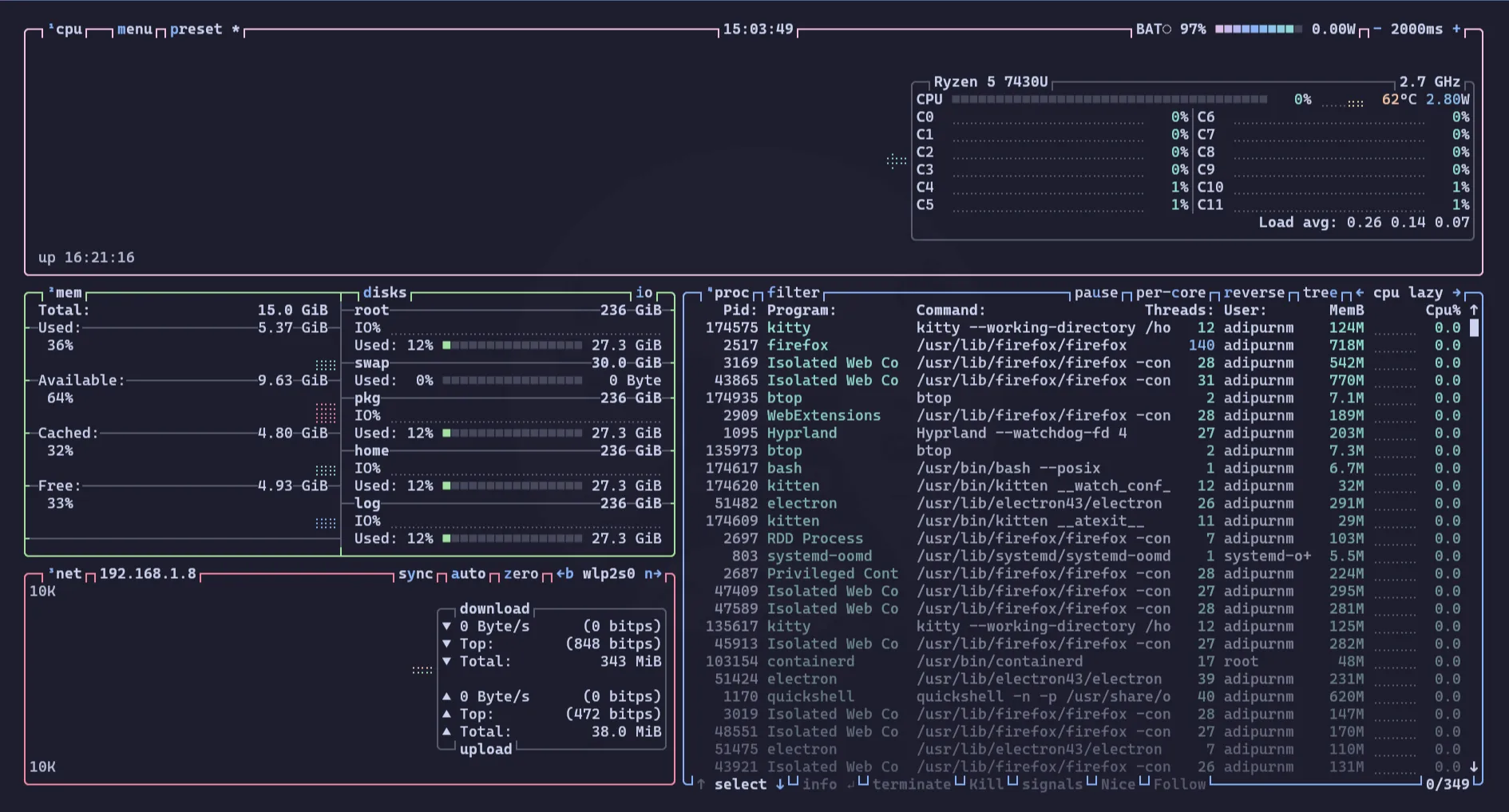1509x812 pixels.
Task: Click the Pid column header
Action: (740, 310)
